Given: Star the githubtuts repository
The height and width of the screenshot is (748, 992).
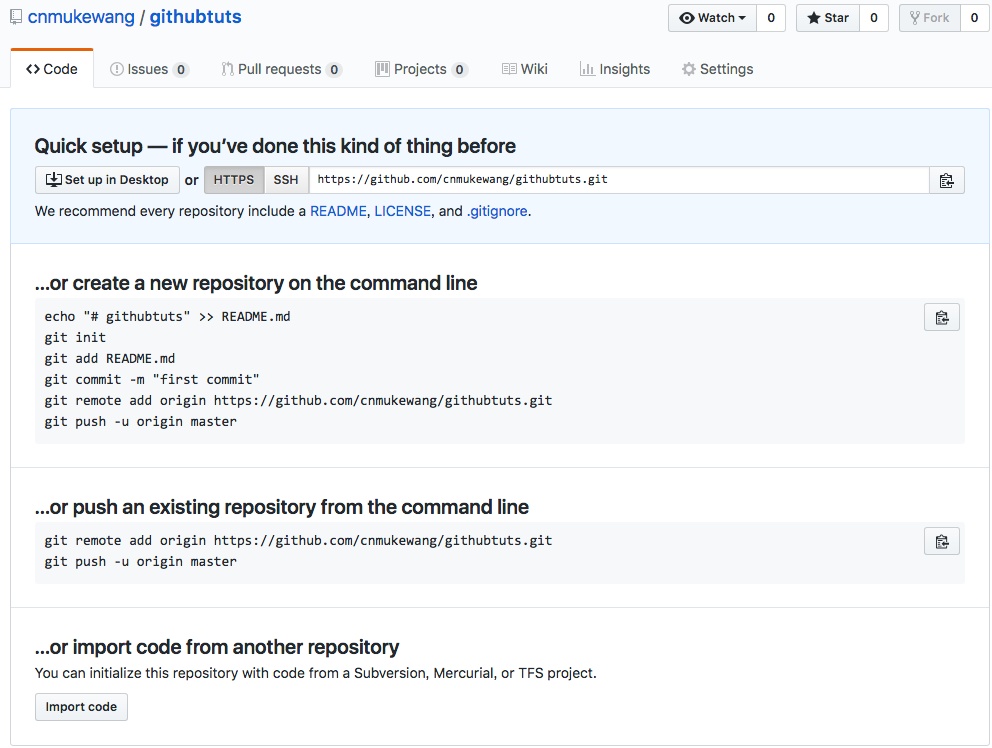Looking at the screenshot, I should [827, 18].
